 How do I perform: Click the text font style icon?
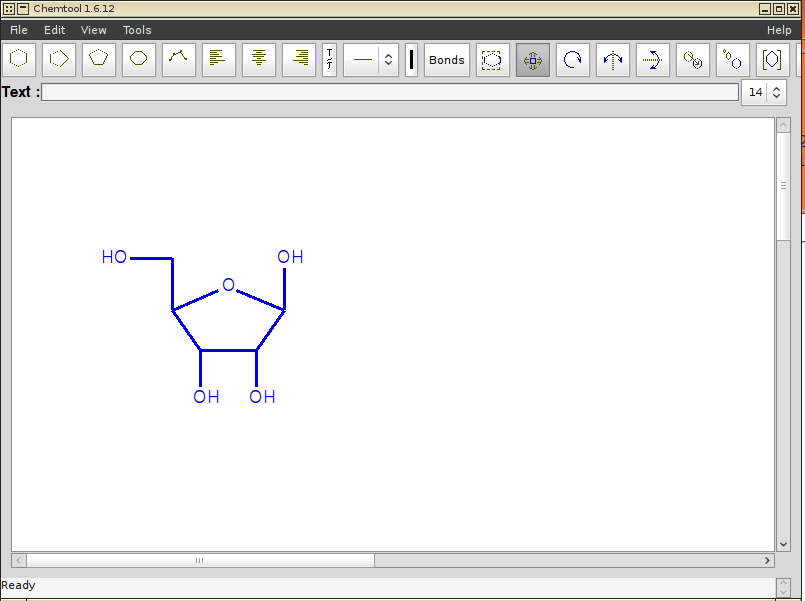pos(330,60)
